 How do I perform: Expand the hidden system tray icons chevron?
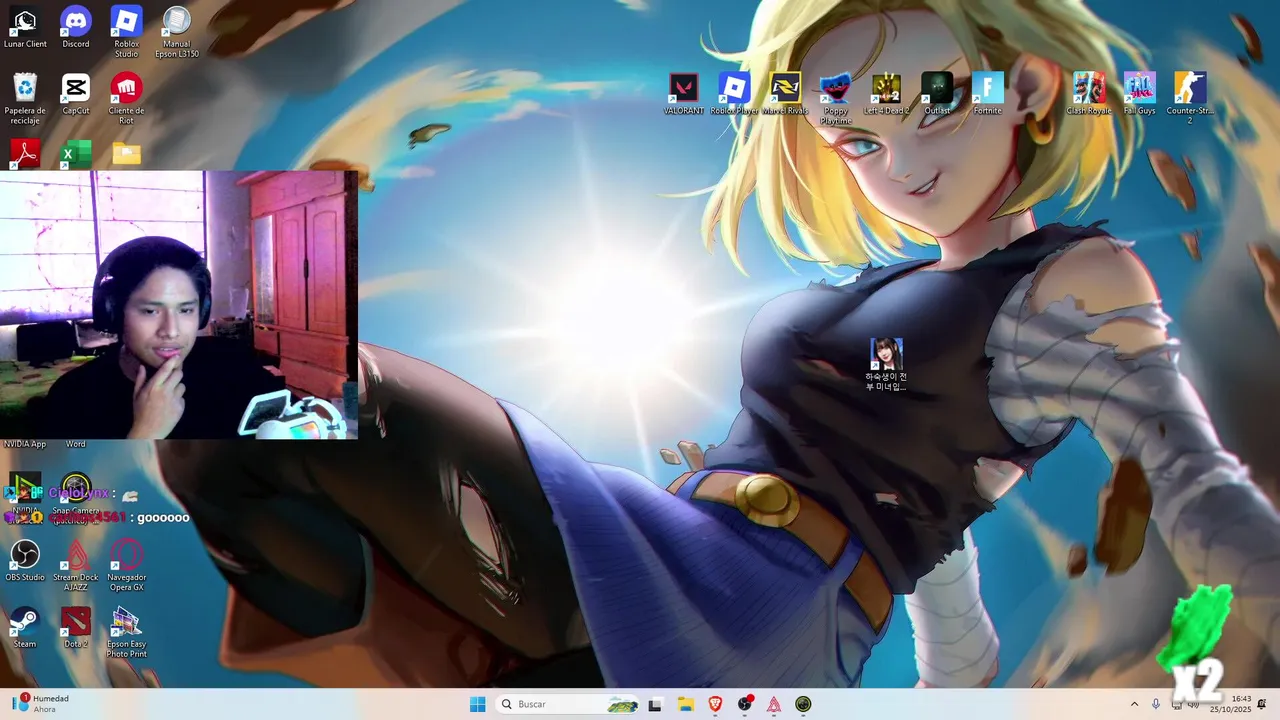tap(1134, 704)
